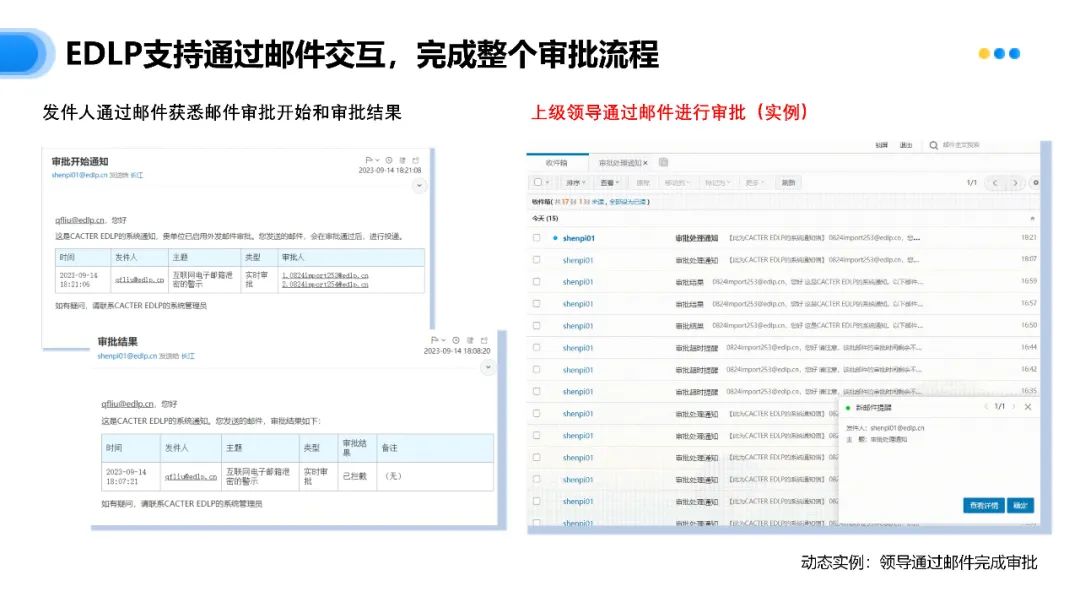Check the select-all checkbox above the mail list
Image resolution: width=1080 pixels, height=608 pixels.
537,183
